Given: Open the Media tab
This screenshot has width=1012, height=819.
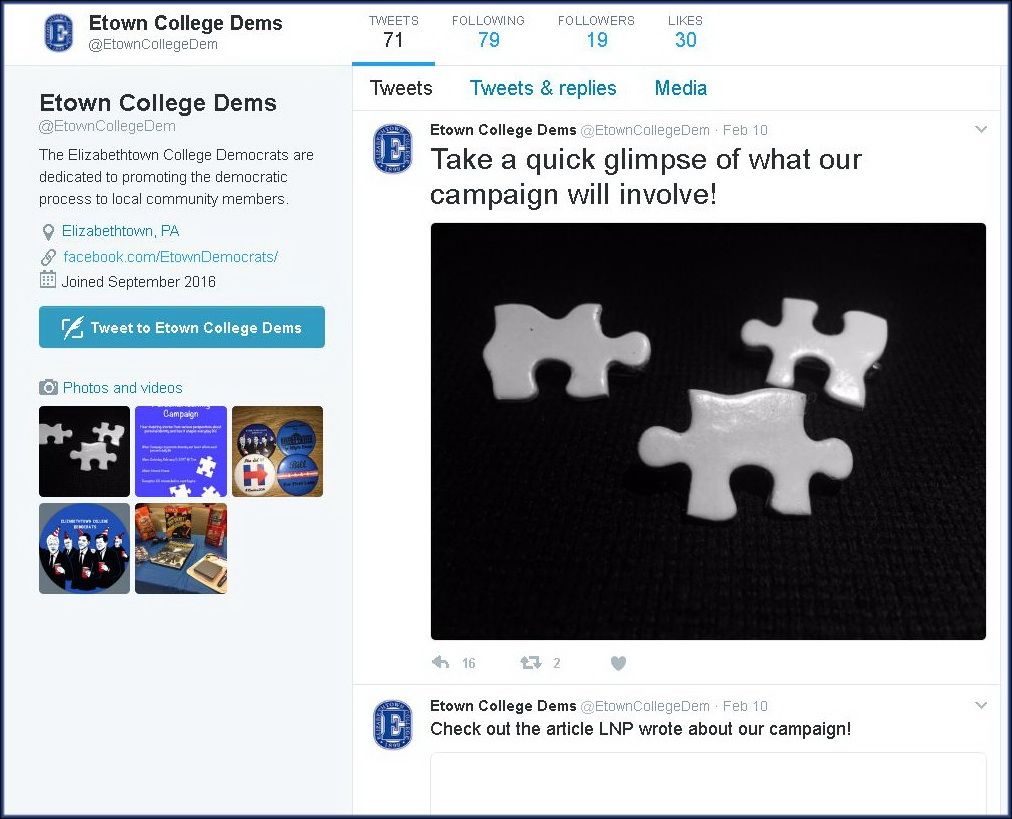Looking at the screenshot, I should click(680, 88).
